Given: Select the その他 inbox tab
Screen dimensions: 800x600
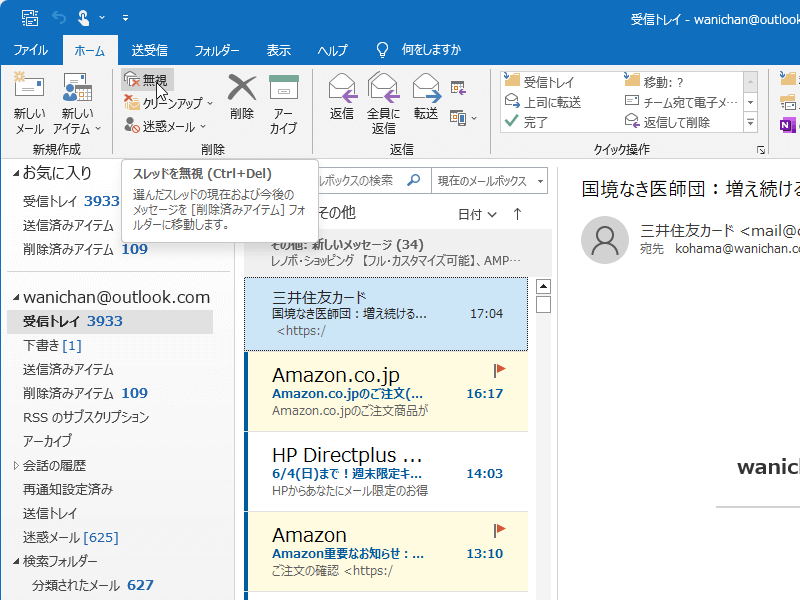Looking at the screenshot, I should [337, 213].
